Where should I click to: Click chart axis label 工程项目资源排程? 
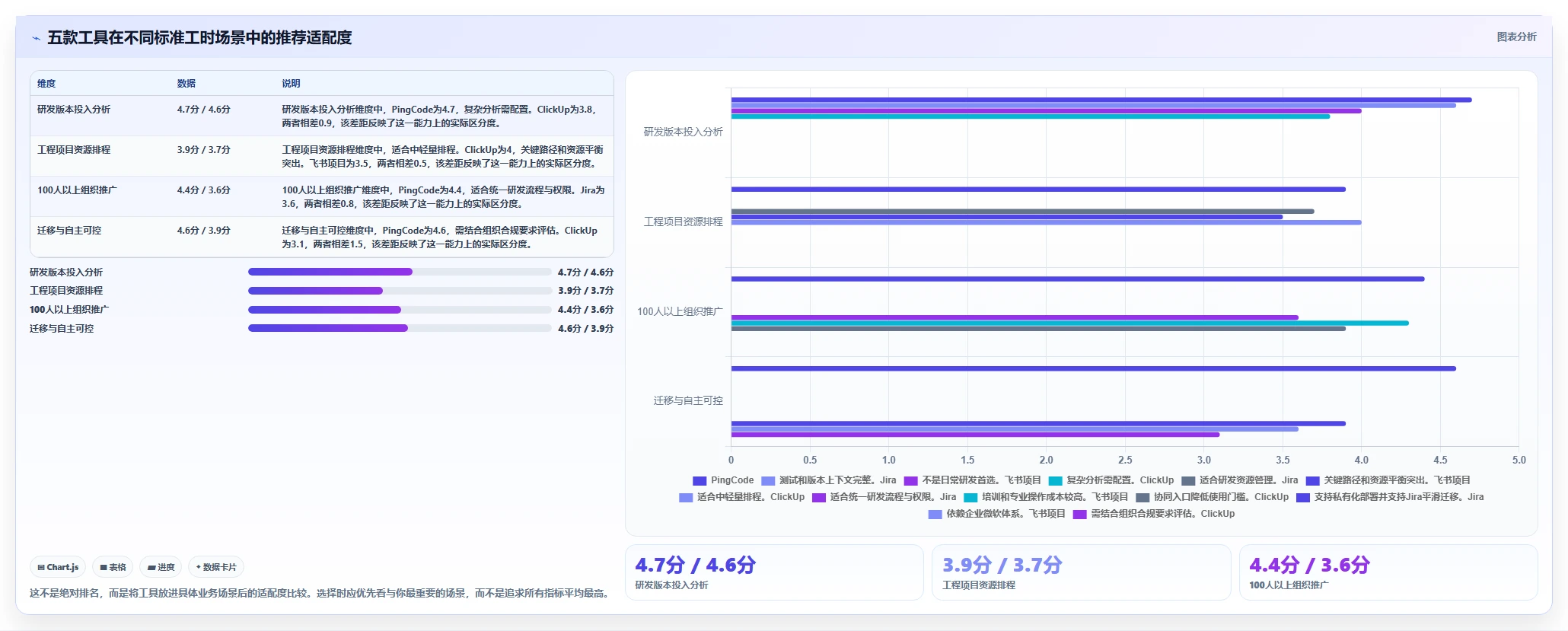click(683, 221)
